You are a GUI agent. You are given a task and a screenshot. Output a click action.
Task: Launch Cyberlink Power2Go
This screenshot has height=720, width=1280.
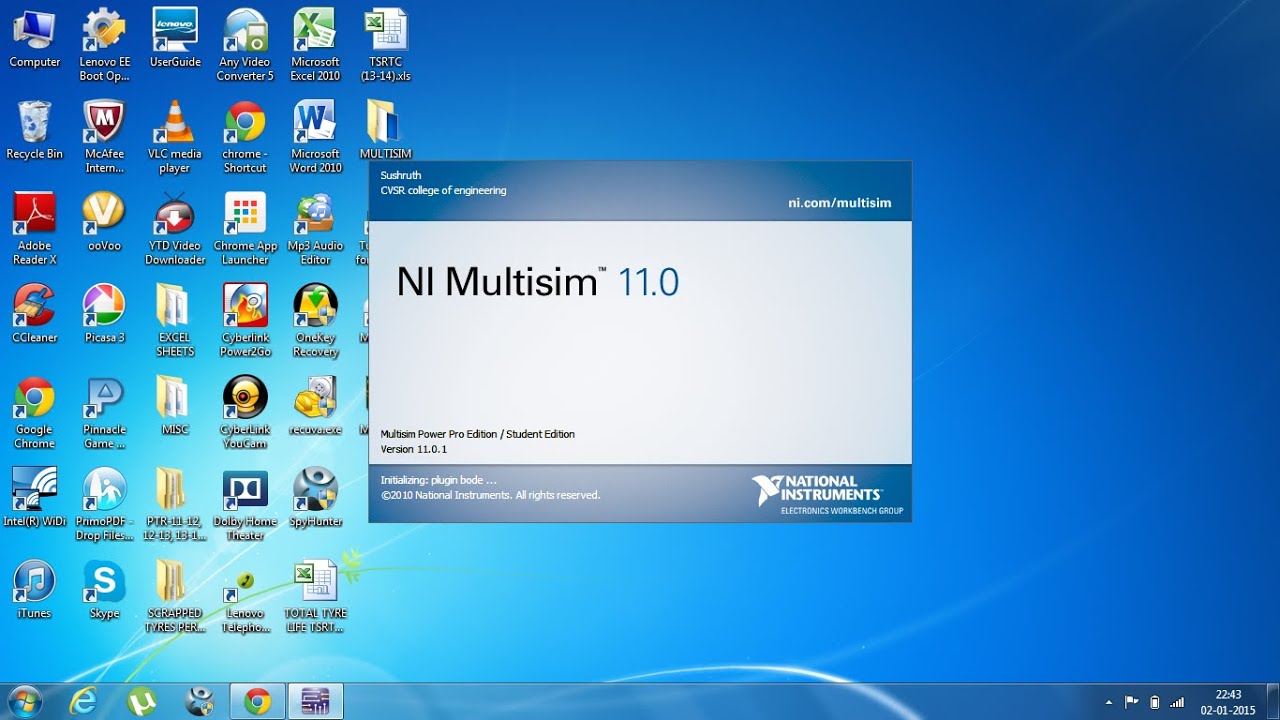click(245, 321)
